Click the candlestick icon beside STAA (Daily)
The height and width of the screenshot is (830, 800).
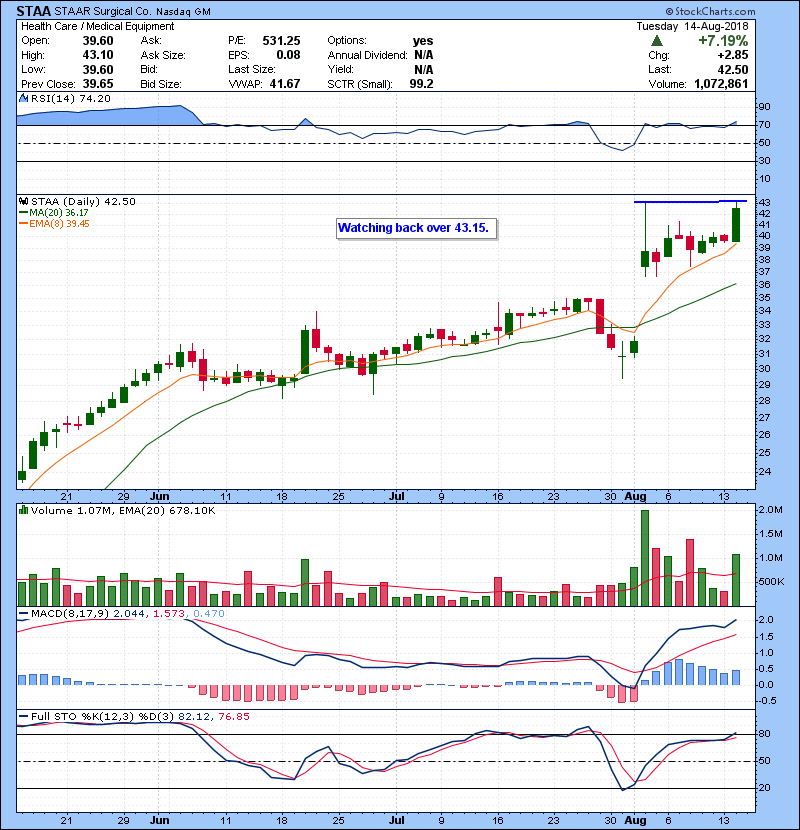click(23, 202)
